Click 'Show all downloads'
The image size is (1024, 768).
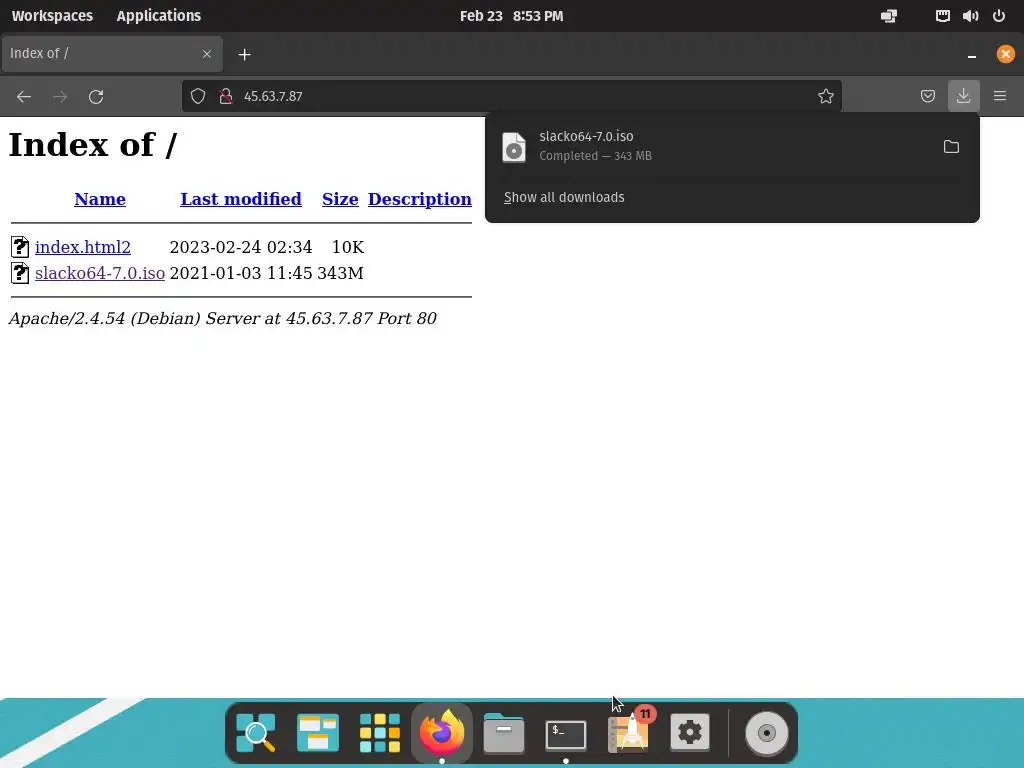(x=564, y=197)
